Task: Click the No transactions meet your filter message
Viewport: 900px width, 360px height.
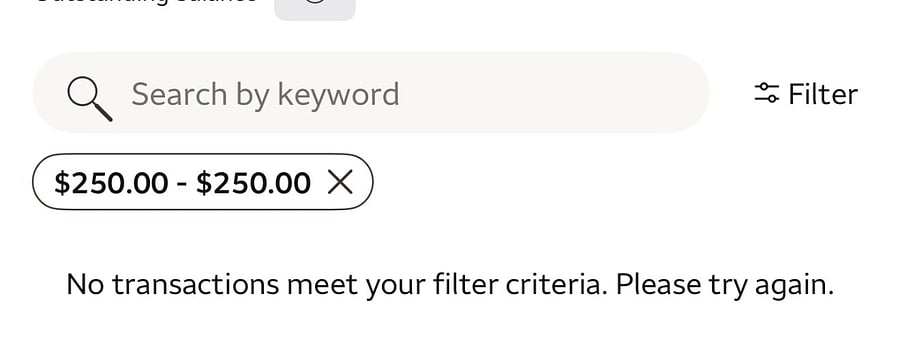Action: 450,285
